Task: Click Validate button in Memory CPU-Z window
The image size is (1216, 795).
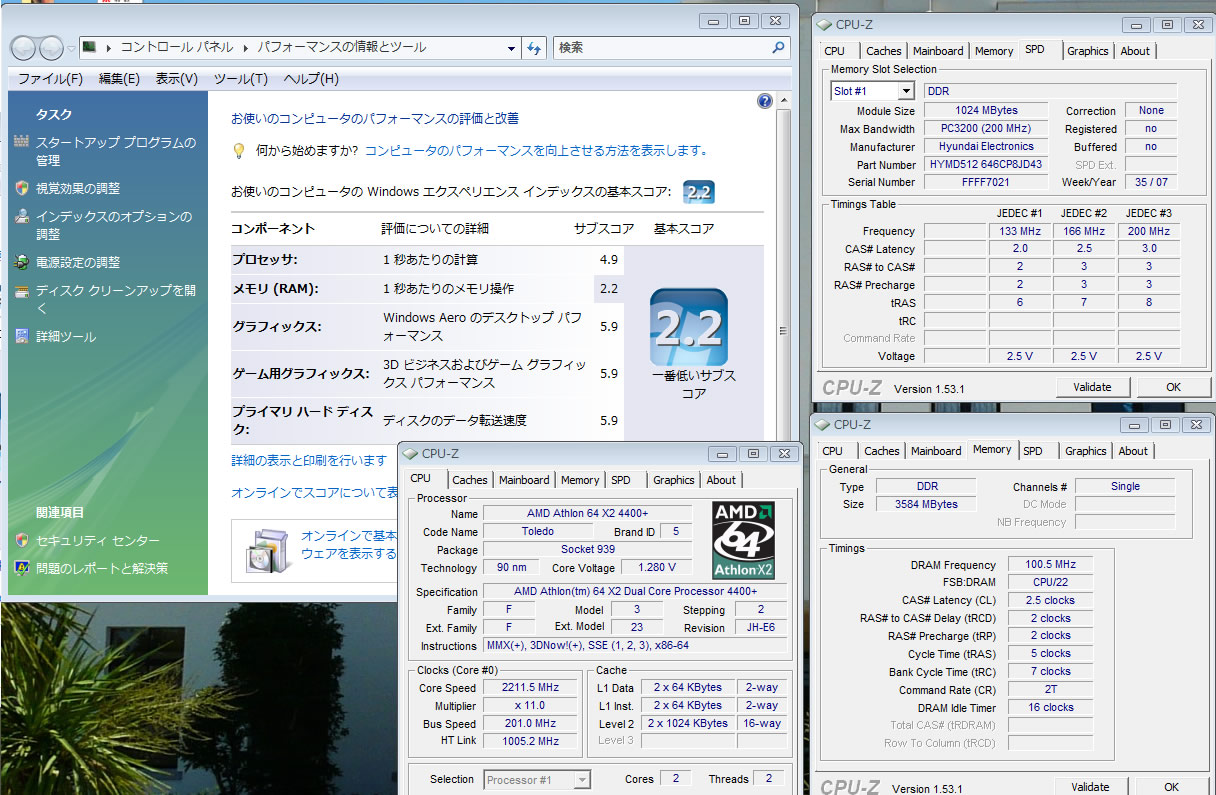Action: click(1090, 787)
